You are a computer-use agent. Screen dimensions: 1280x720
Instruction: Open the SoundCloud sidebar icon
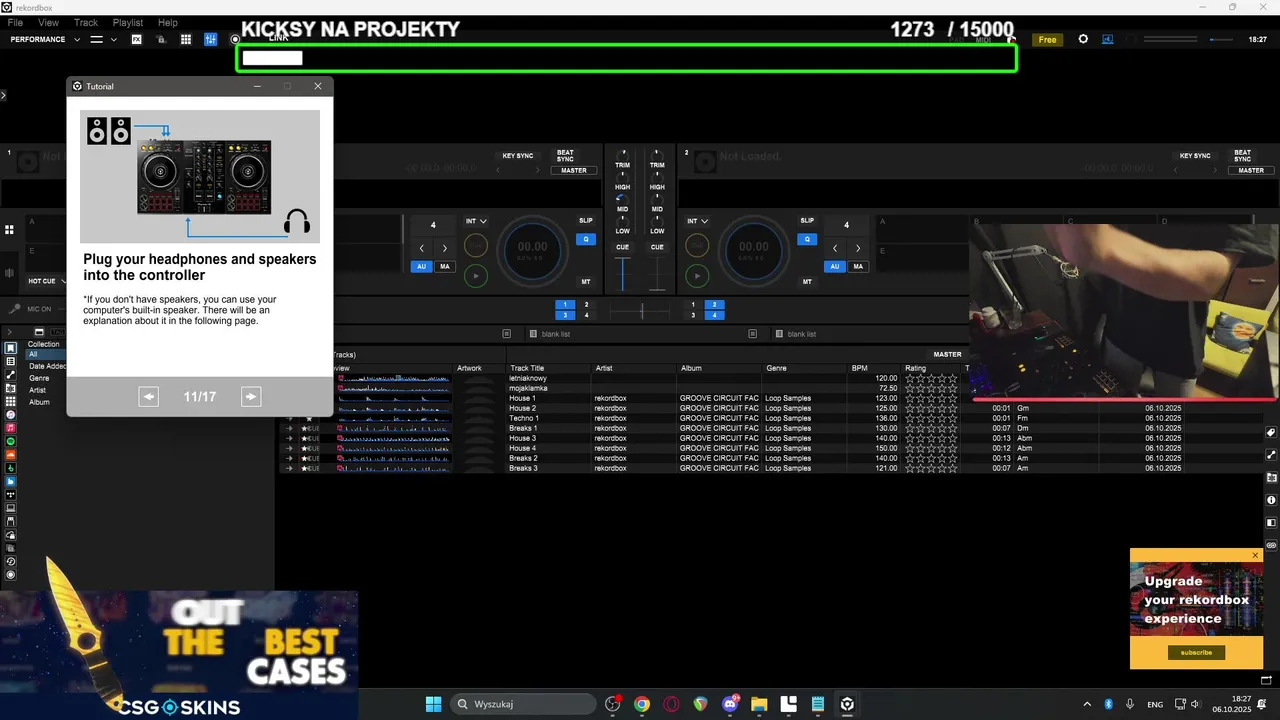(x=11, y=454)
